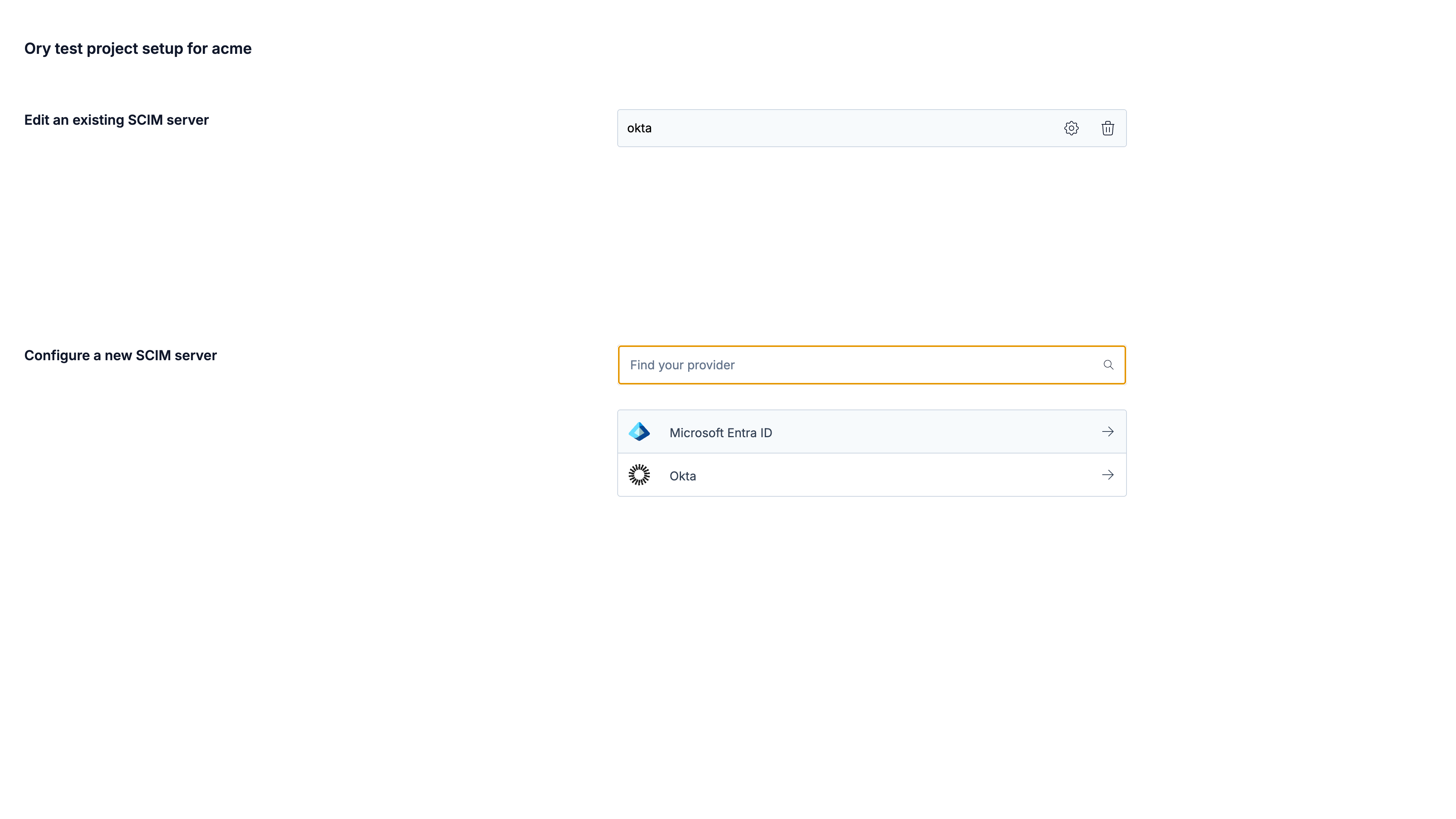The image size is (1456, 819).
Task: Click the heading Edit an existing SCIM server
Action: coord(116,119)
